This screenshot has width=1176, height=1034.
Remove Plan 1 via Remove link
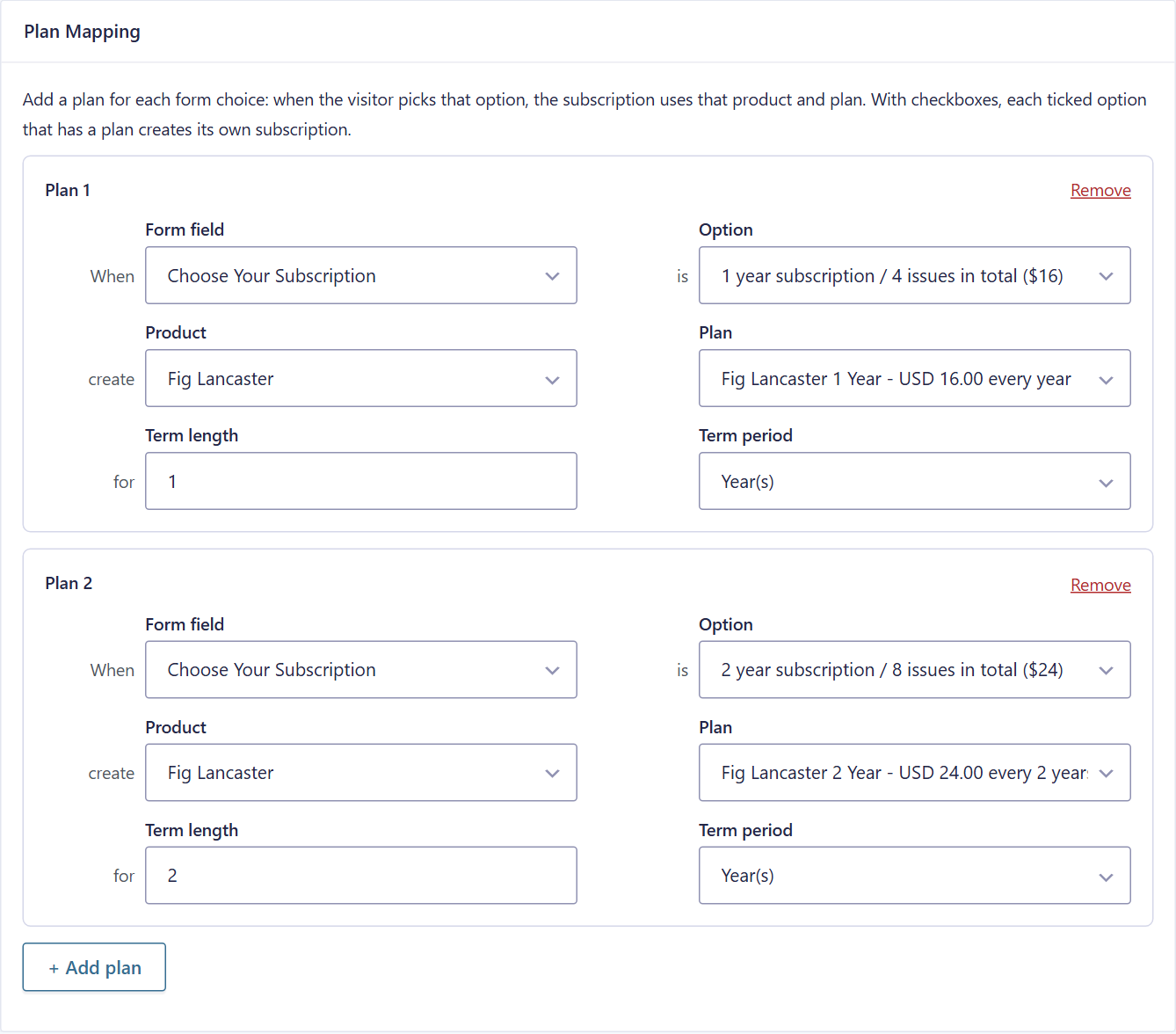[x=1100, y=190]
